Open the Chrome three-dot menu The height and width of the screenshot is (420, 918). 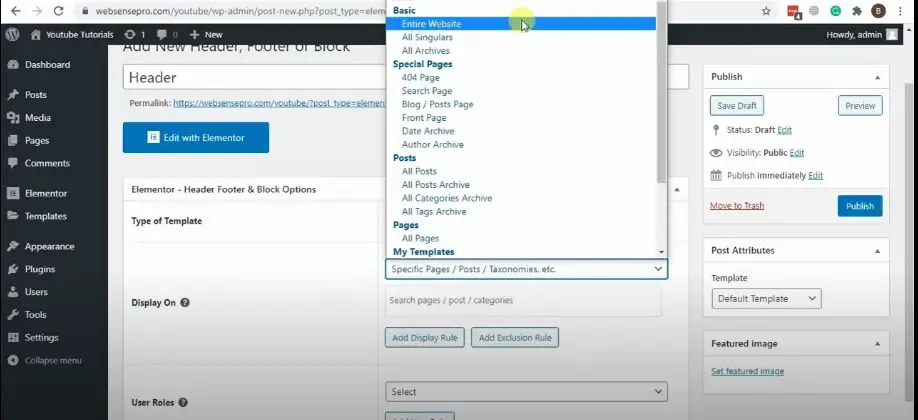pyautogui.click(x=900, y=11)
